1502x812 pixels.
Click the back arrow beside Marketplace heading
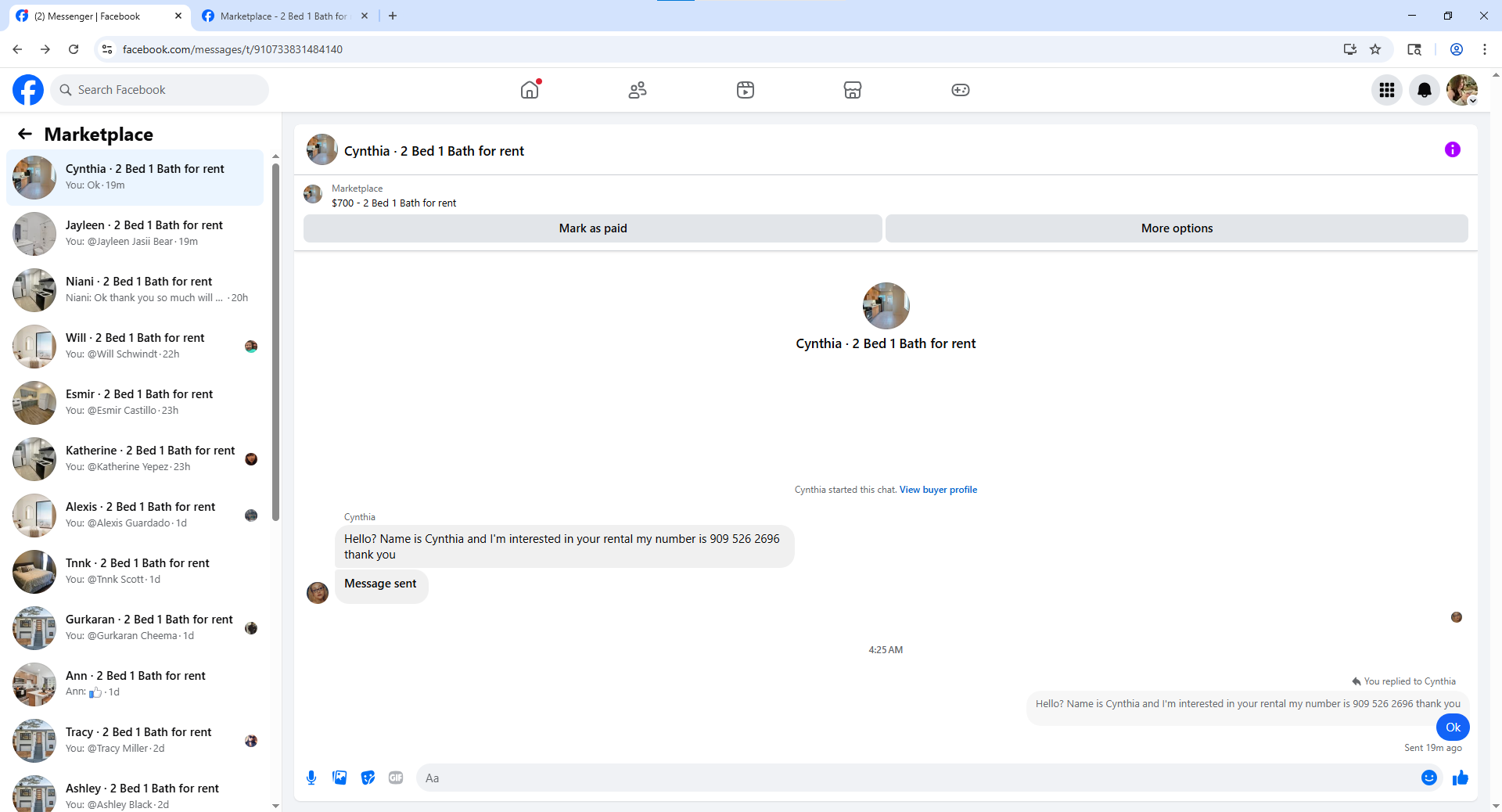[x=25, y=134]
